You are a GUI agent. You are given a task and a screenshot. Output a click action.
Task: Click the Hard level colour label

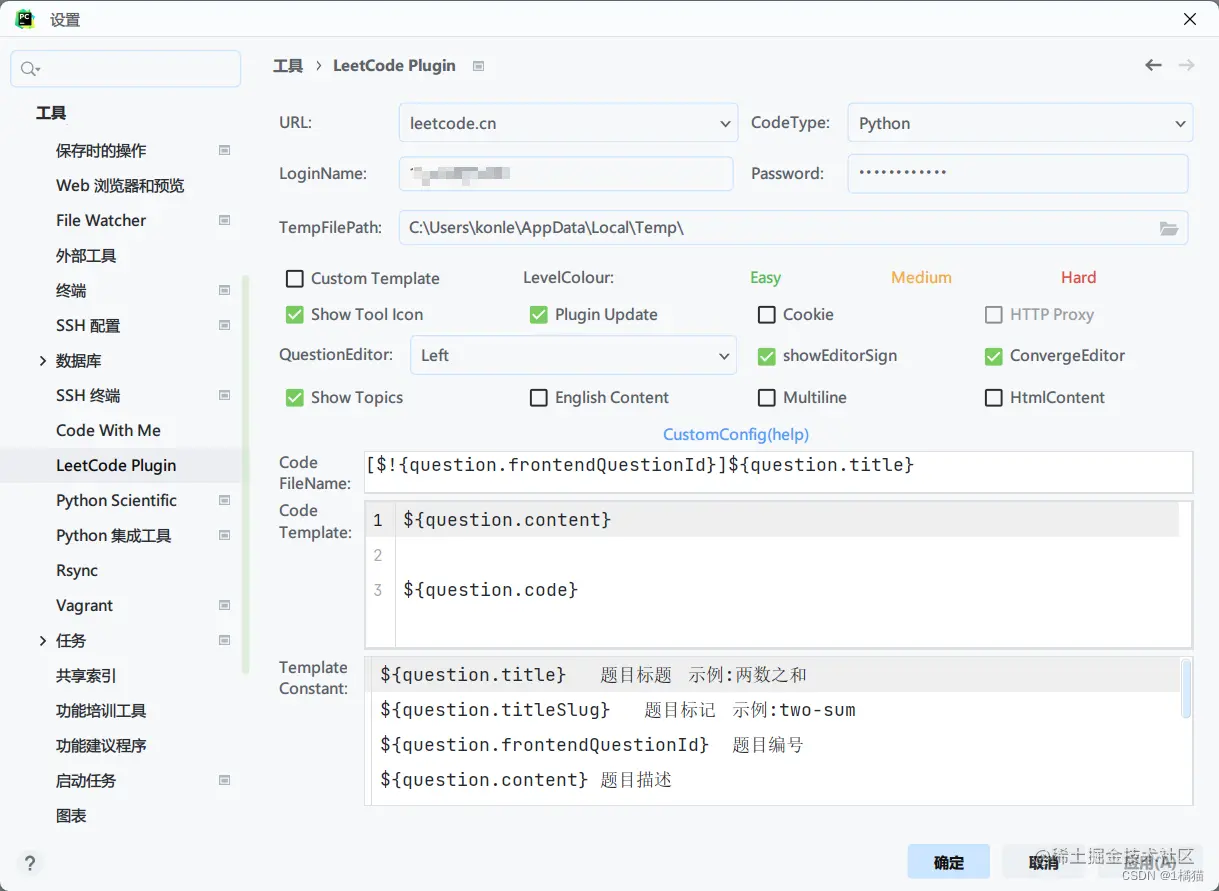pyautogui.click(x=1078, y=277)
